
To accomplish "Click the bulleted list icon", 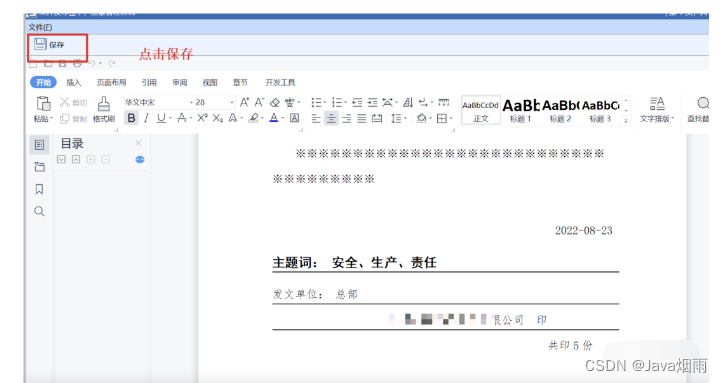I will coord(316,102).
